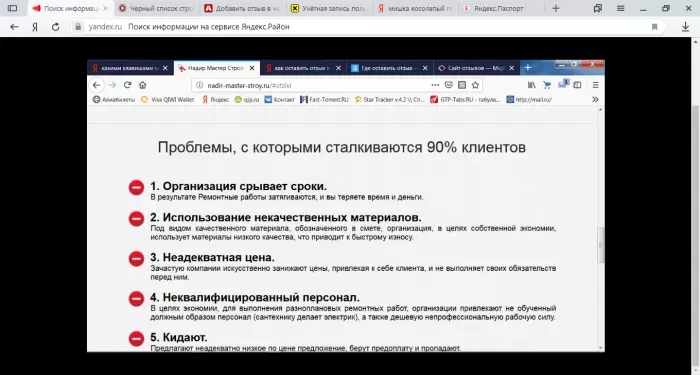Open the tab groups icon in Yandex Browser's title bar

598,8
